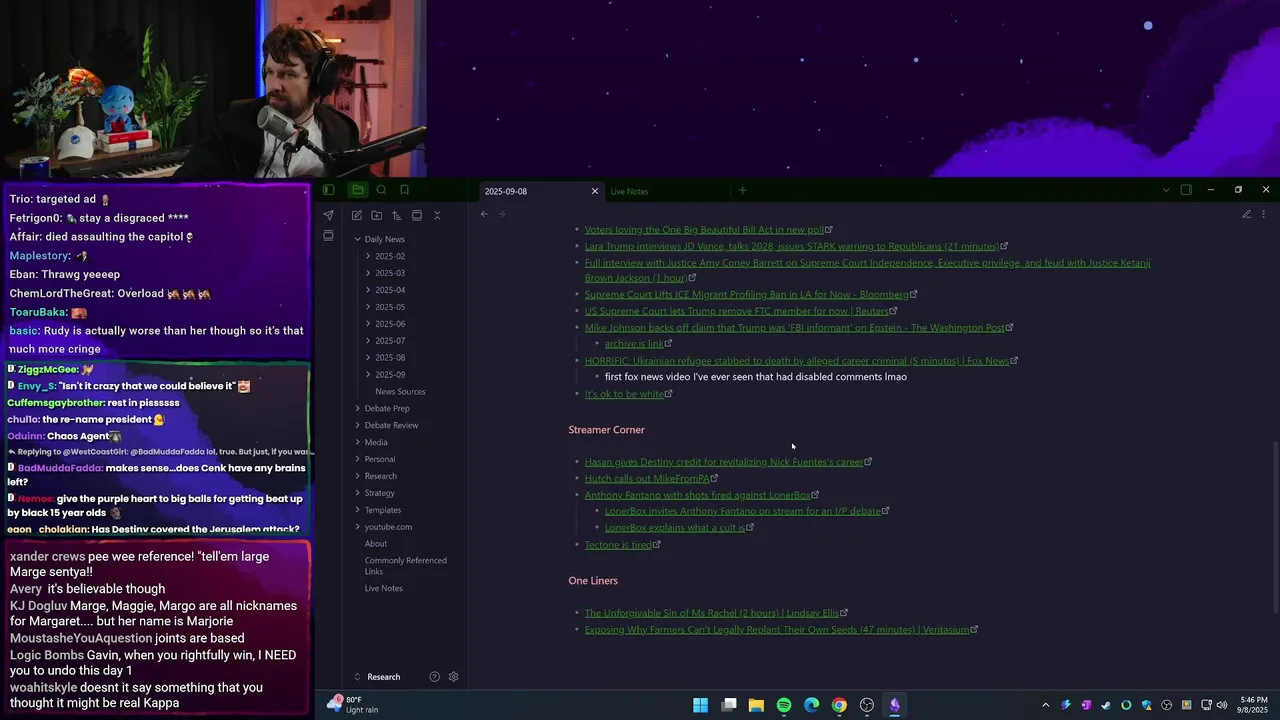Viewport: 1280px width, 720px height.
Task: Open the search magnifier icon in the sidebar
Action: tap(381, 190)
